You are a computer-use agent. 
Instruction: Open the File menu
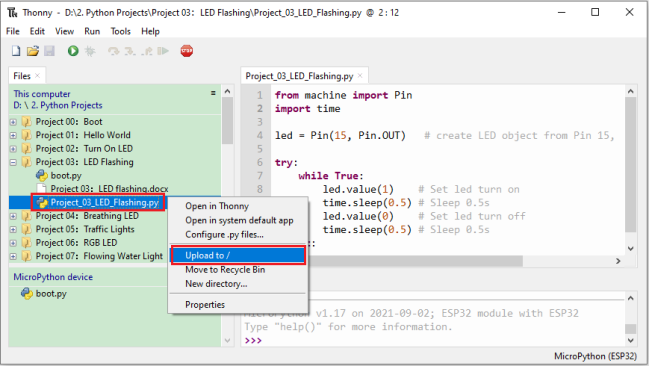pyautogui.click(x=13, y=32)
